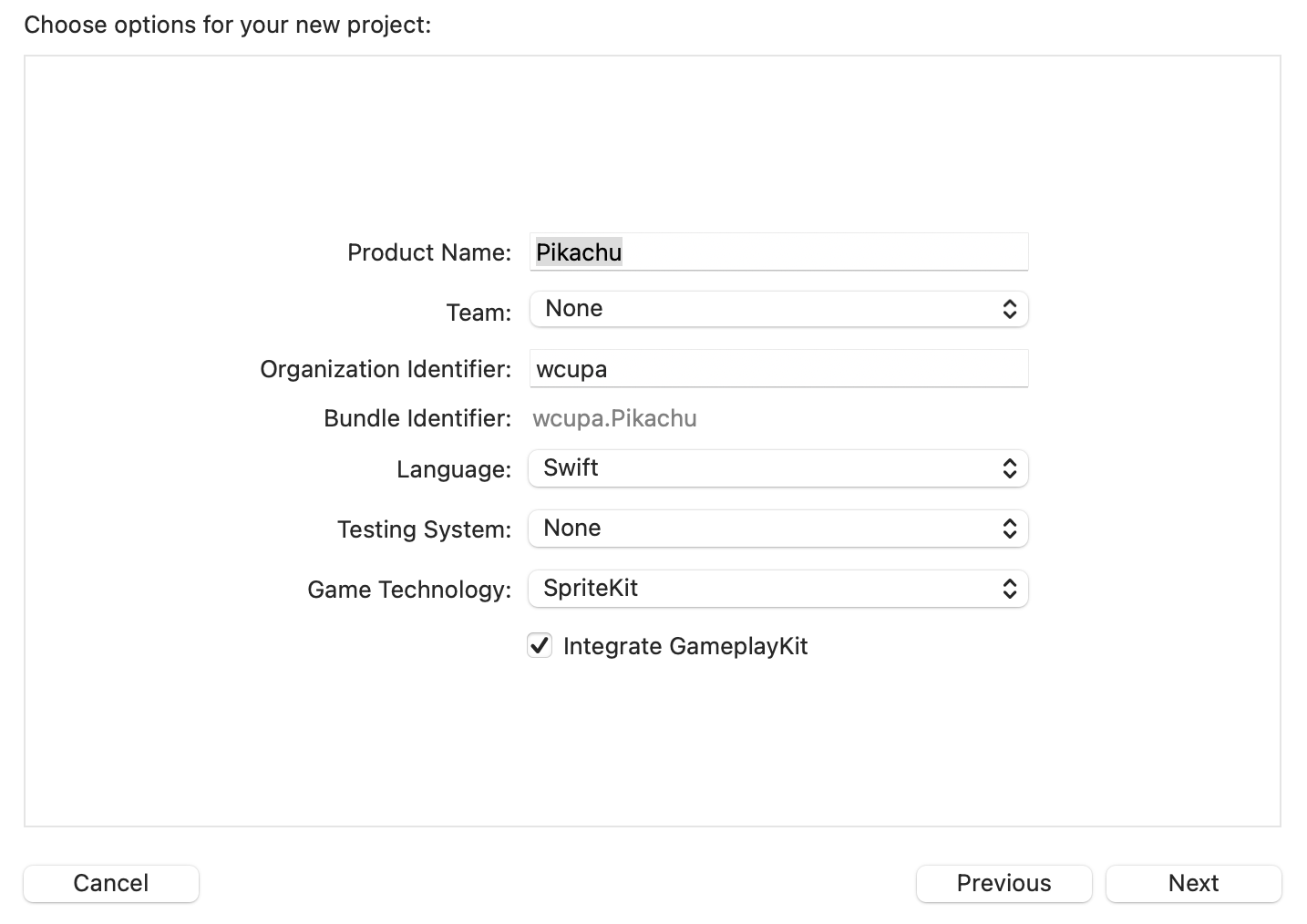Click the Cancel button
This screenshot has width=1307, height=924.
point(111,883)
